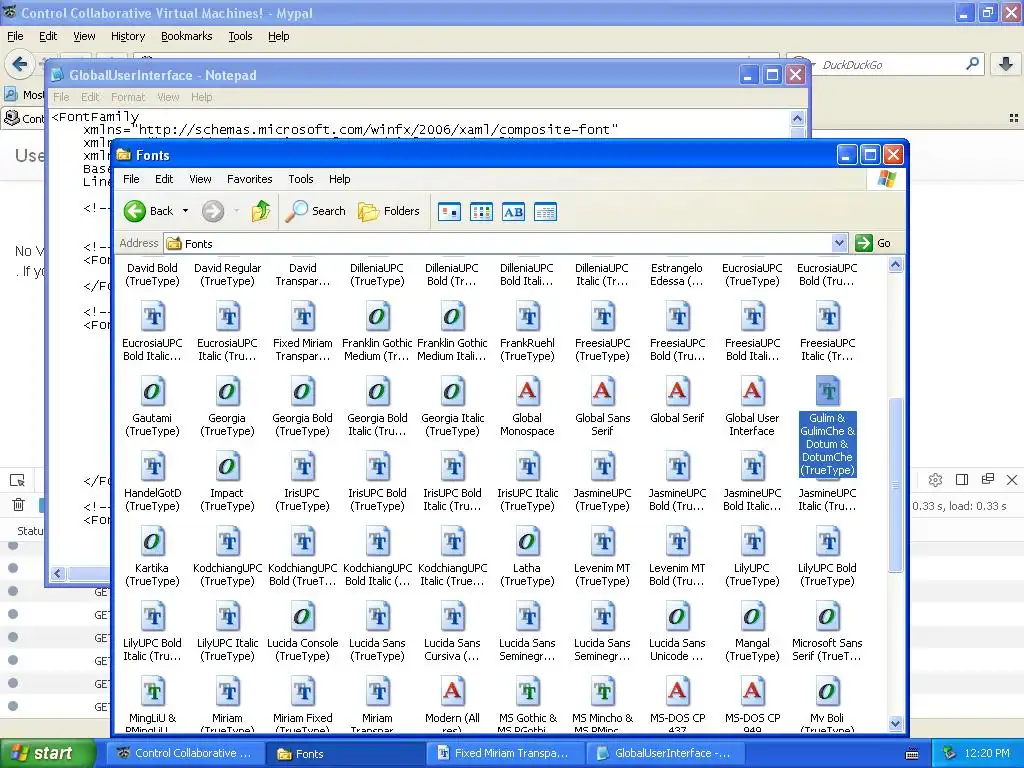This screenshot has height=768, width=1024.
Task: Select the Franklin Gothic Medium font icon
Action: (x=377, y=315)
